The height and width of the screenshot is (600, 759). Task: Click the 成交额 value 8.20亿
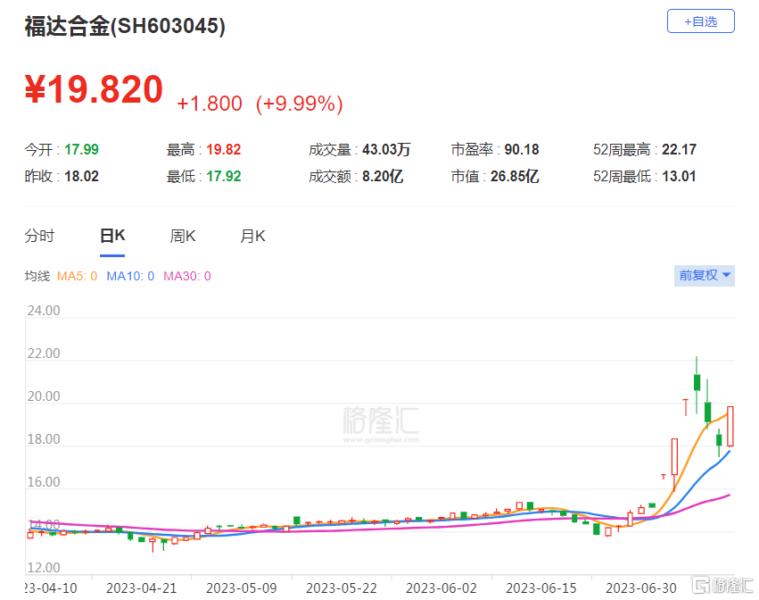click(x=382, y=176)
